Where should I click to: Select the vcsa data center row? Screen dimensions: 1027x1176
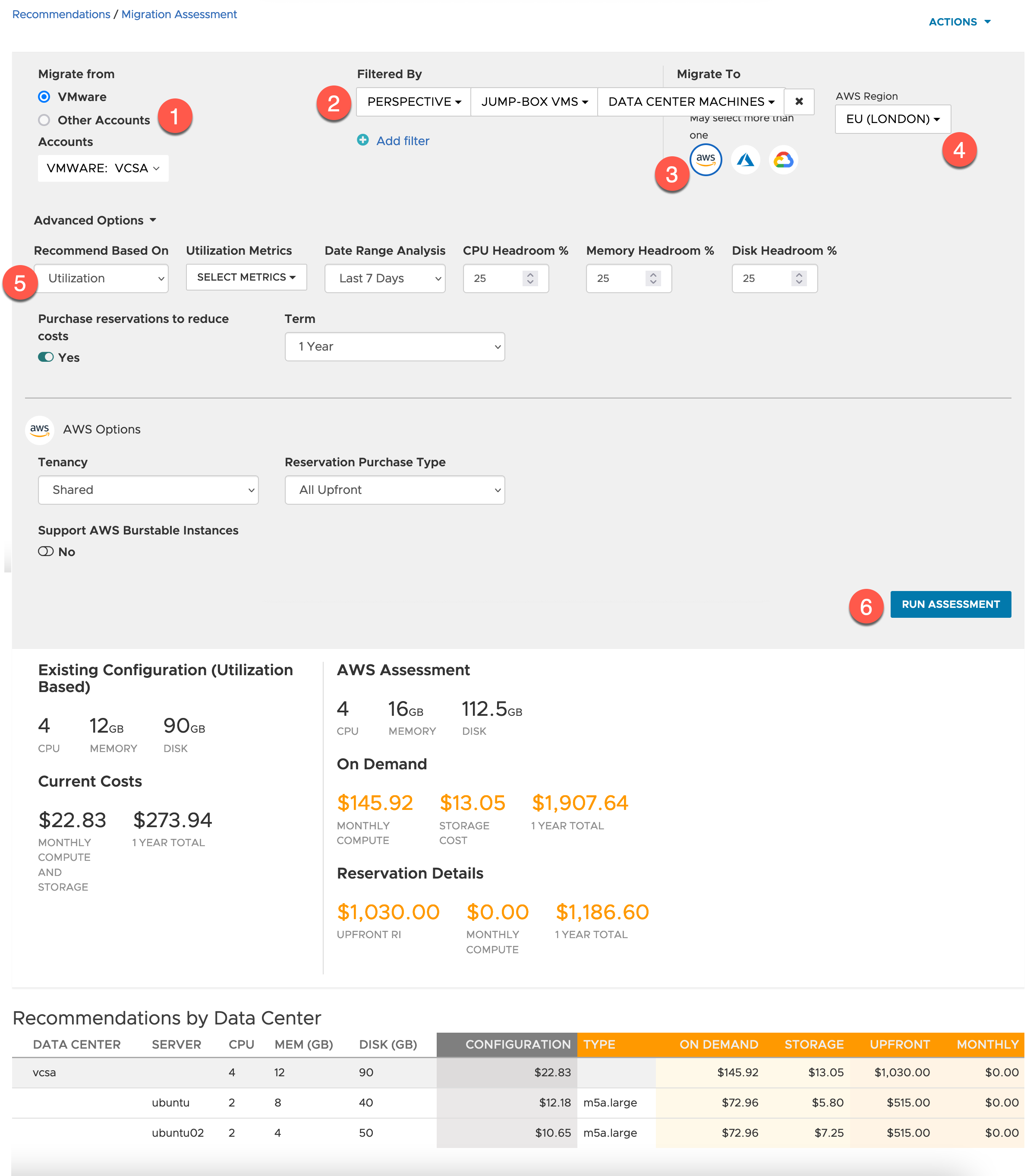(x=517, y=1072)
